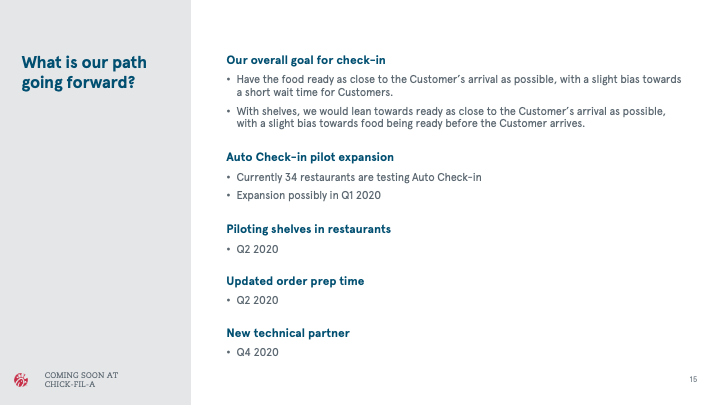
Task: Click the bullet dot before 'Q4 2020'
Action: click(229, 352)
